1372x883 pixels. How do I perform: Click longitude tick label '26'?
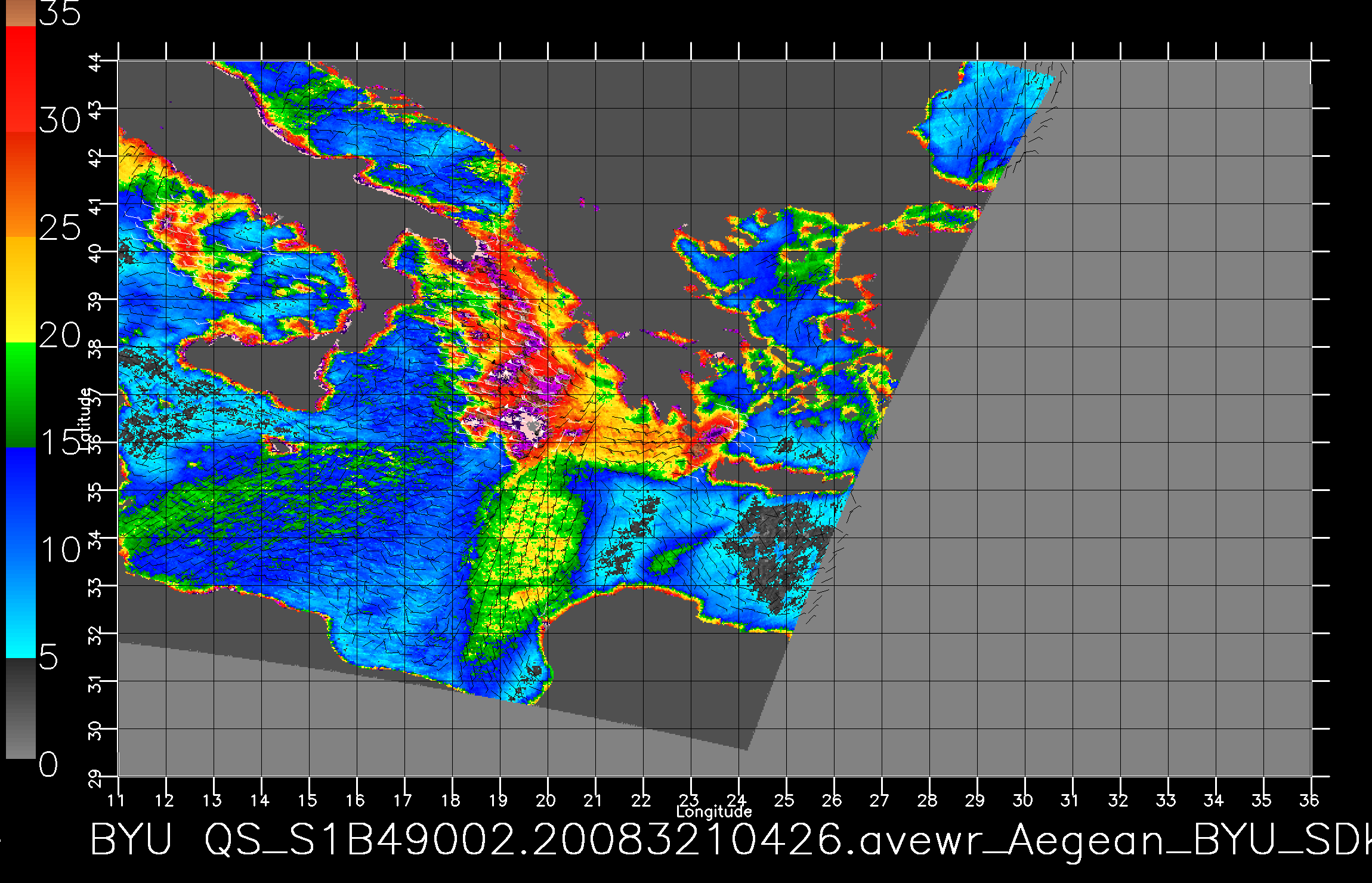click(832, 800)
